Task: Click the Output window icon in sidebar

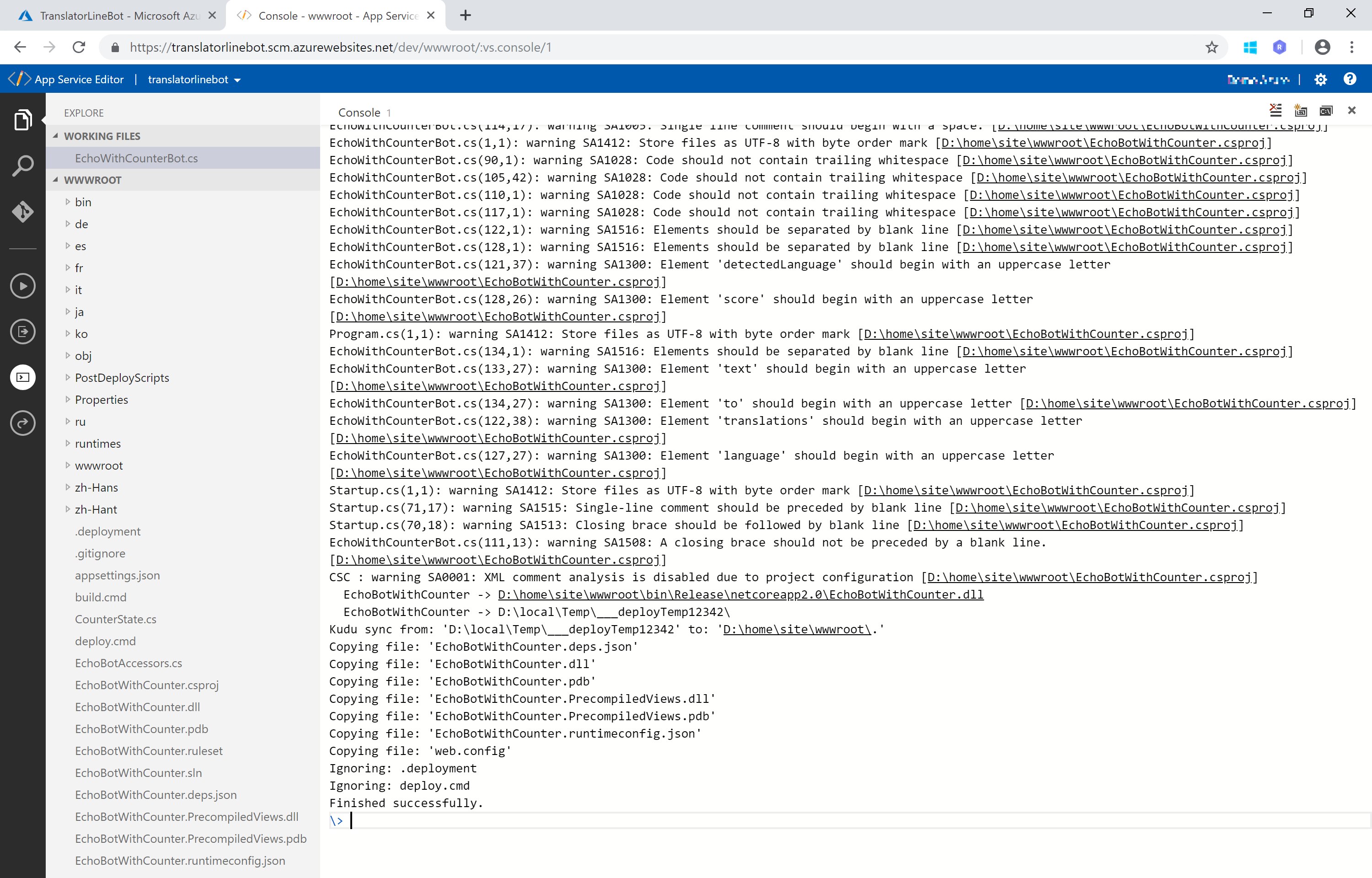Action: pyautogui.click(x=23, y=331)
